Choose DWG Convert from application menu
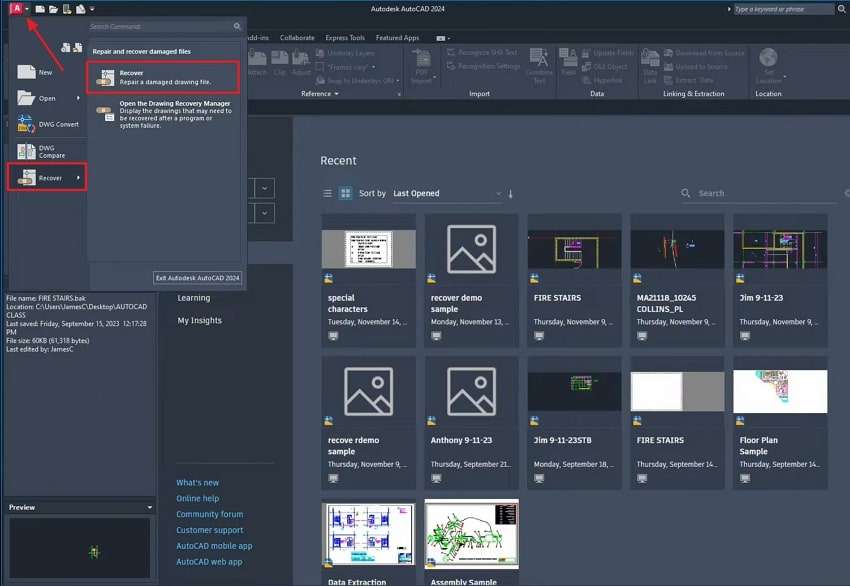Image resolution: width=850 pixels, height=586 pixels. (48, 124)
